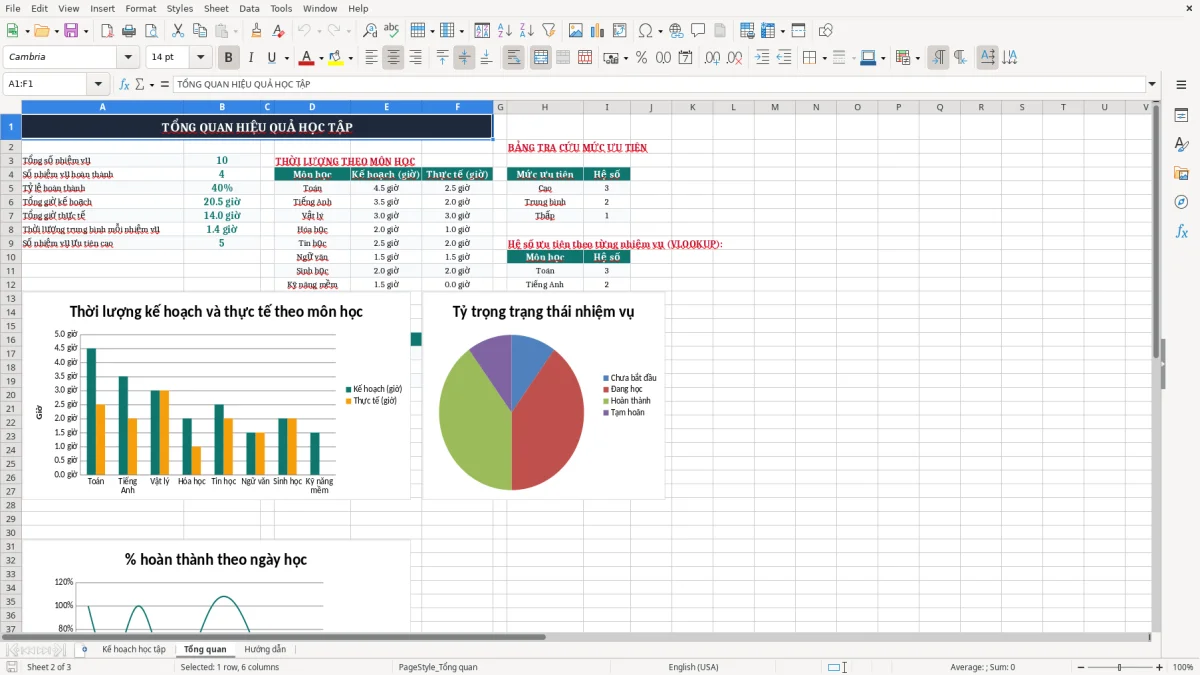Expand the formula bar
This screenshot has width=1200, height=675.
(1152, 84)
